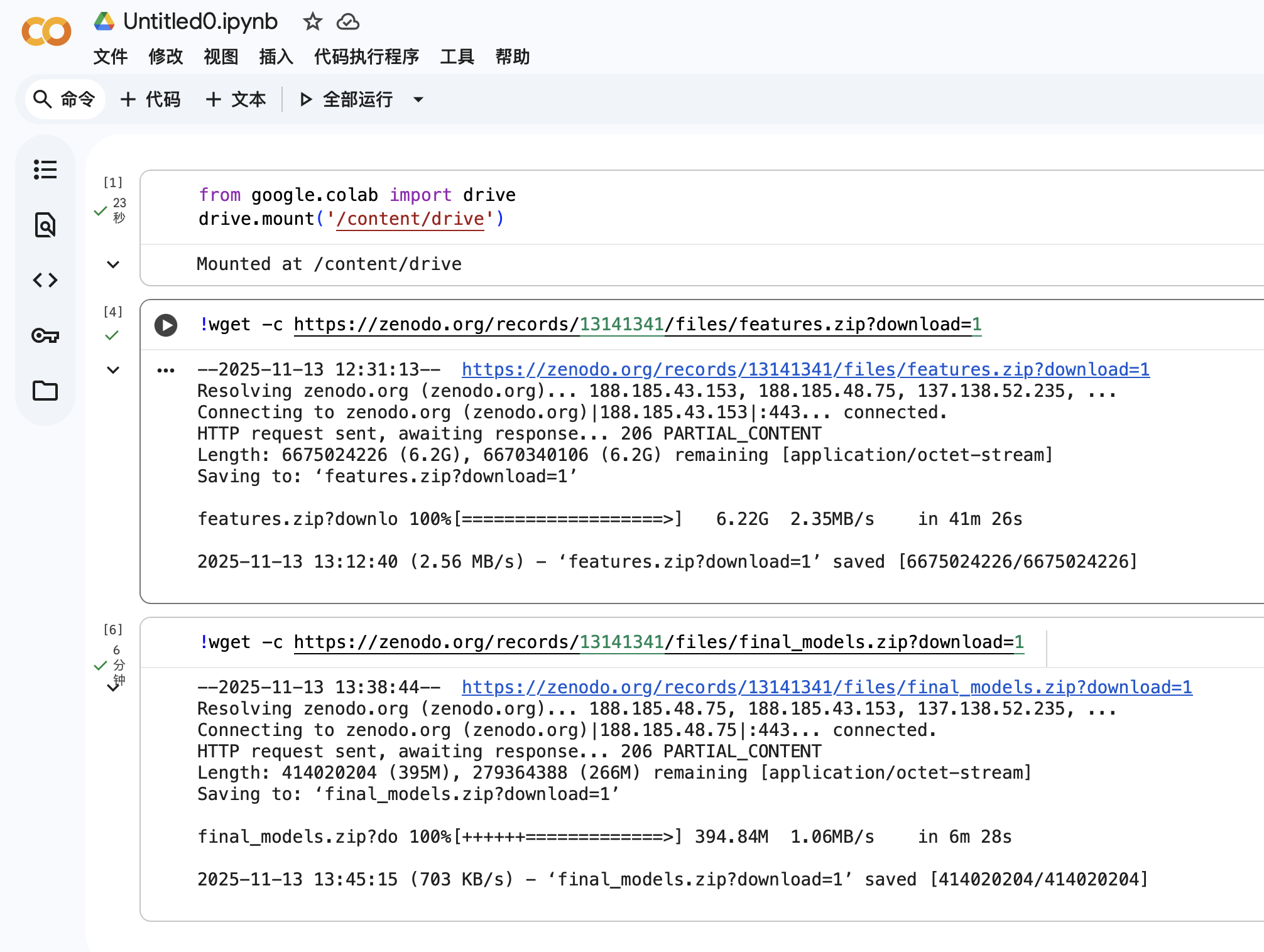Run the features.zip wget cell

(x=166, y=325)
